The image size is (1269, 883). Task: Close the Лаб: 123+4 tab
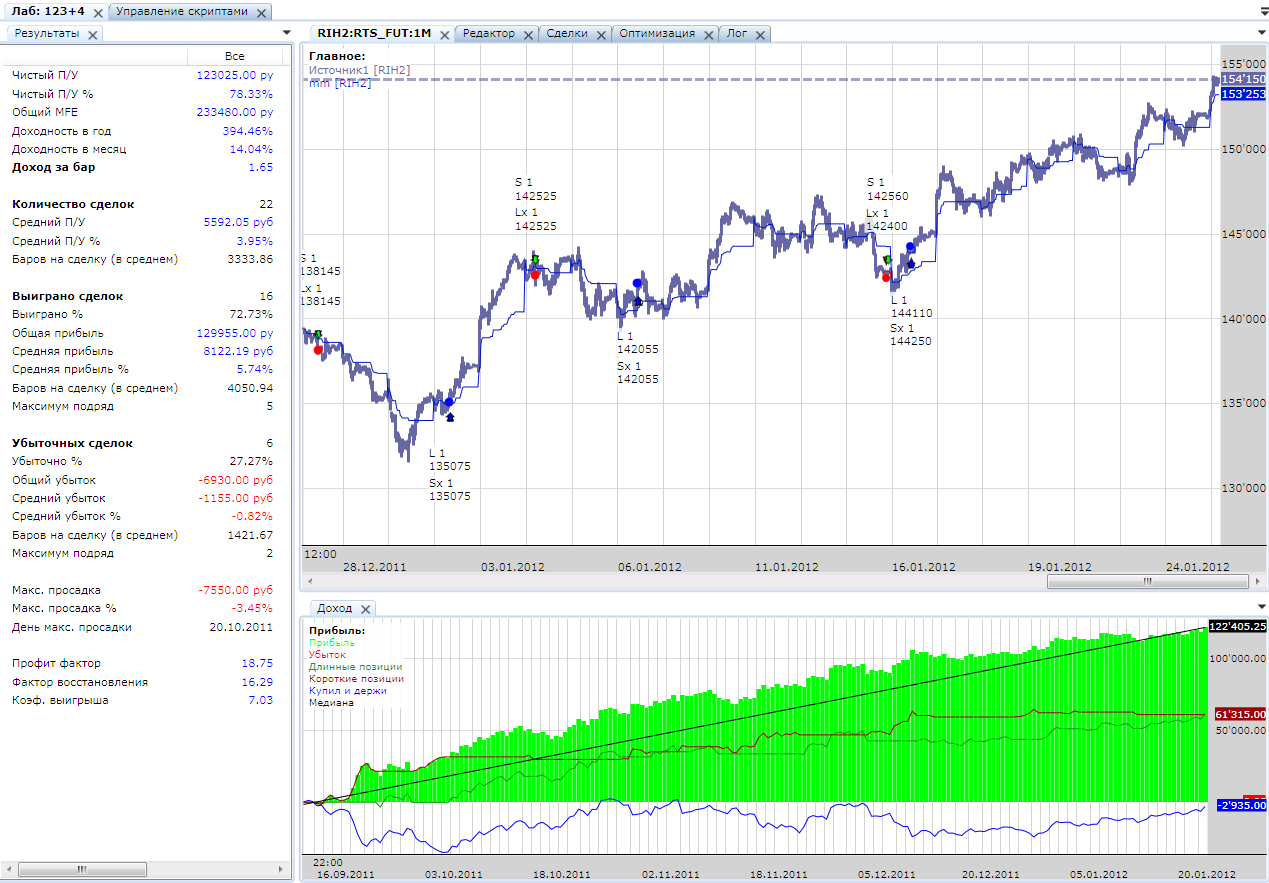[x=96, y=13]
